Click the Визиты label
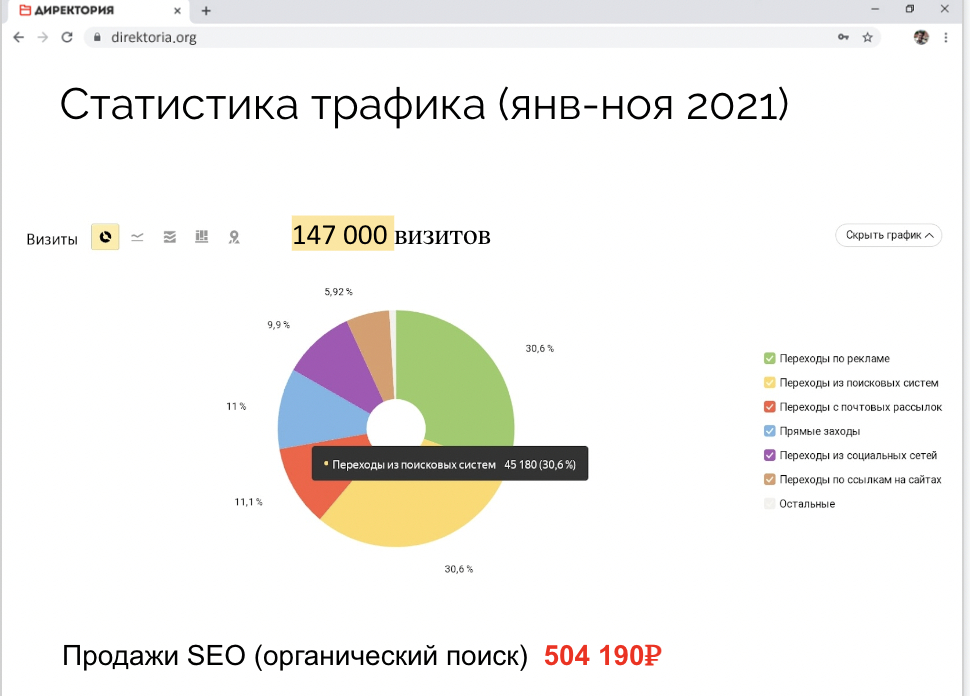 [52, 239]
